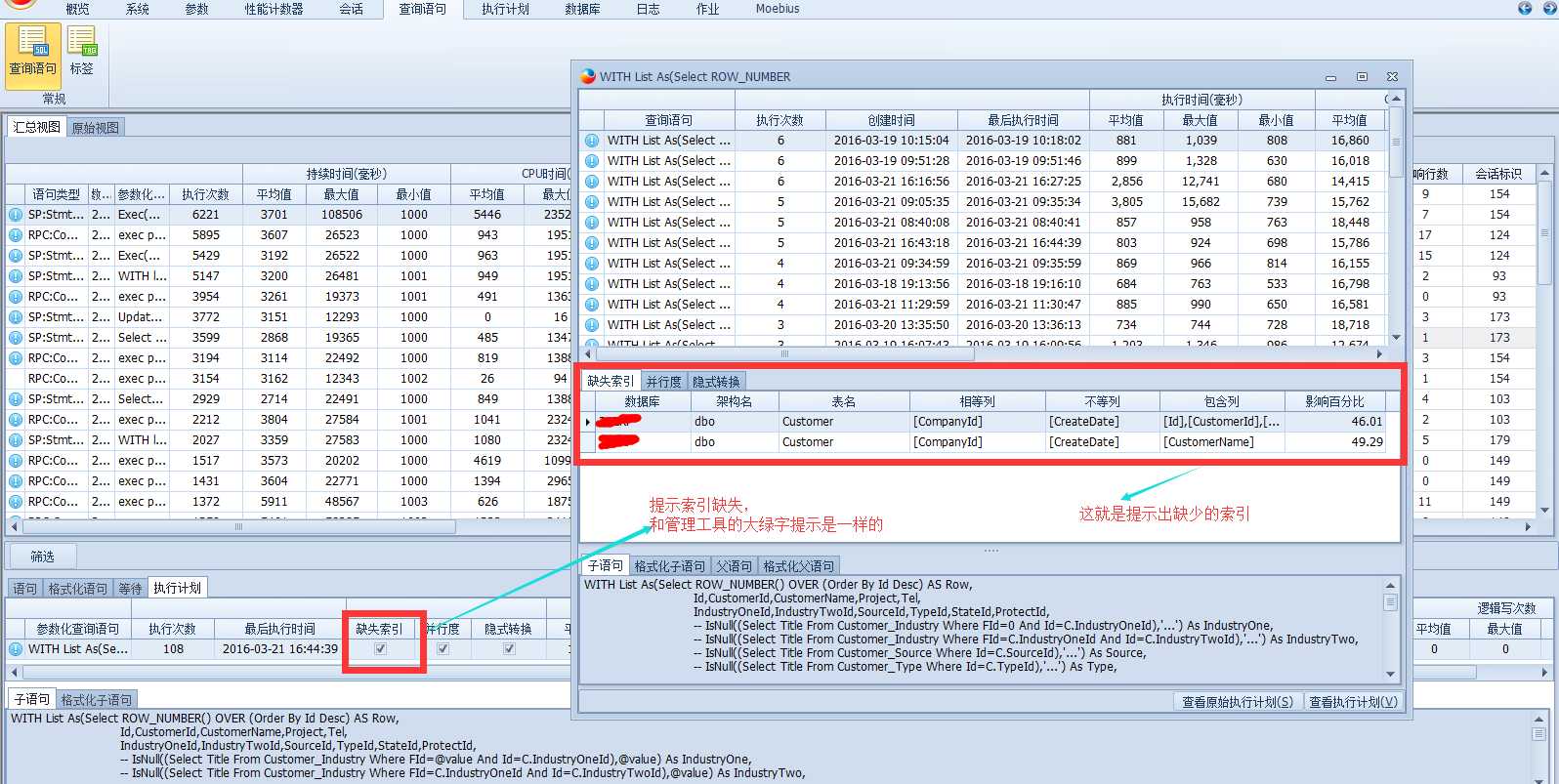Image resolution: width=1559 pixels, height=784 pixels.
Task: Click the info icon on the 1372 row
Action: point(16,502)
